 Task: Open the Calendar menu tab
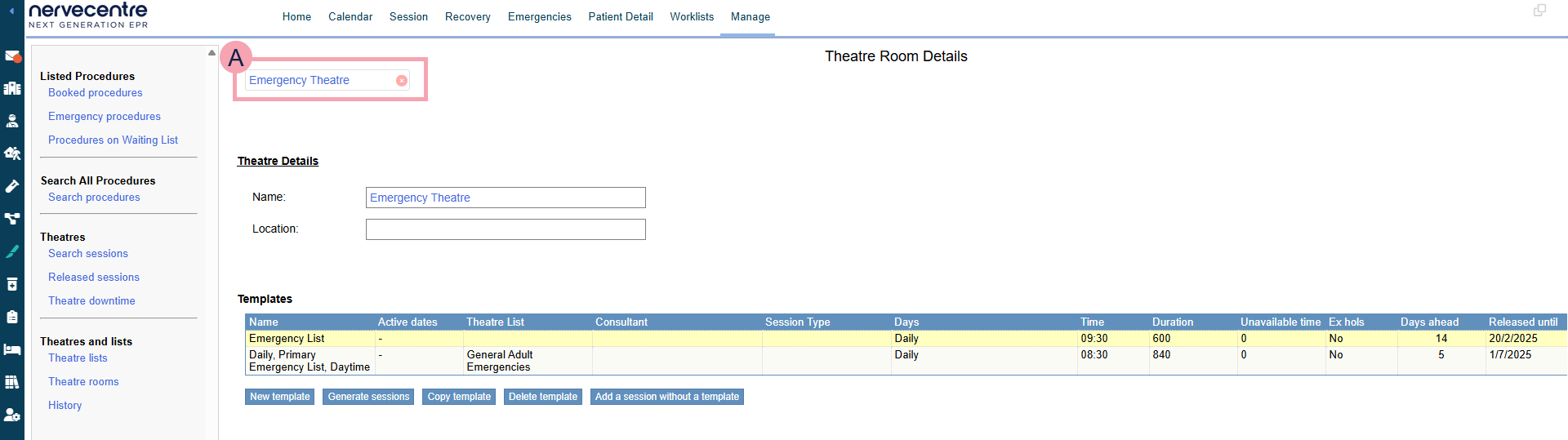(x=350, y=17)
